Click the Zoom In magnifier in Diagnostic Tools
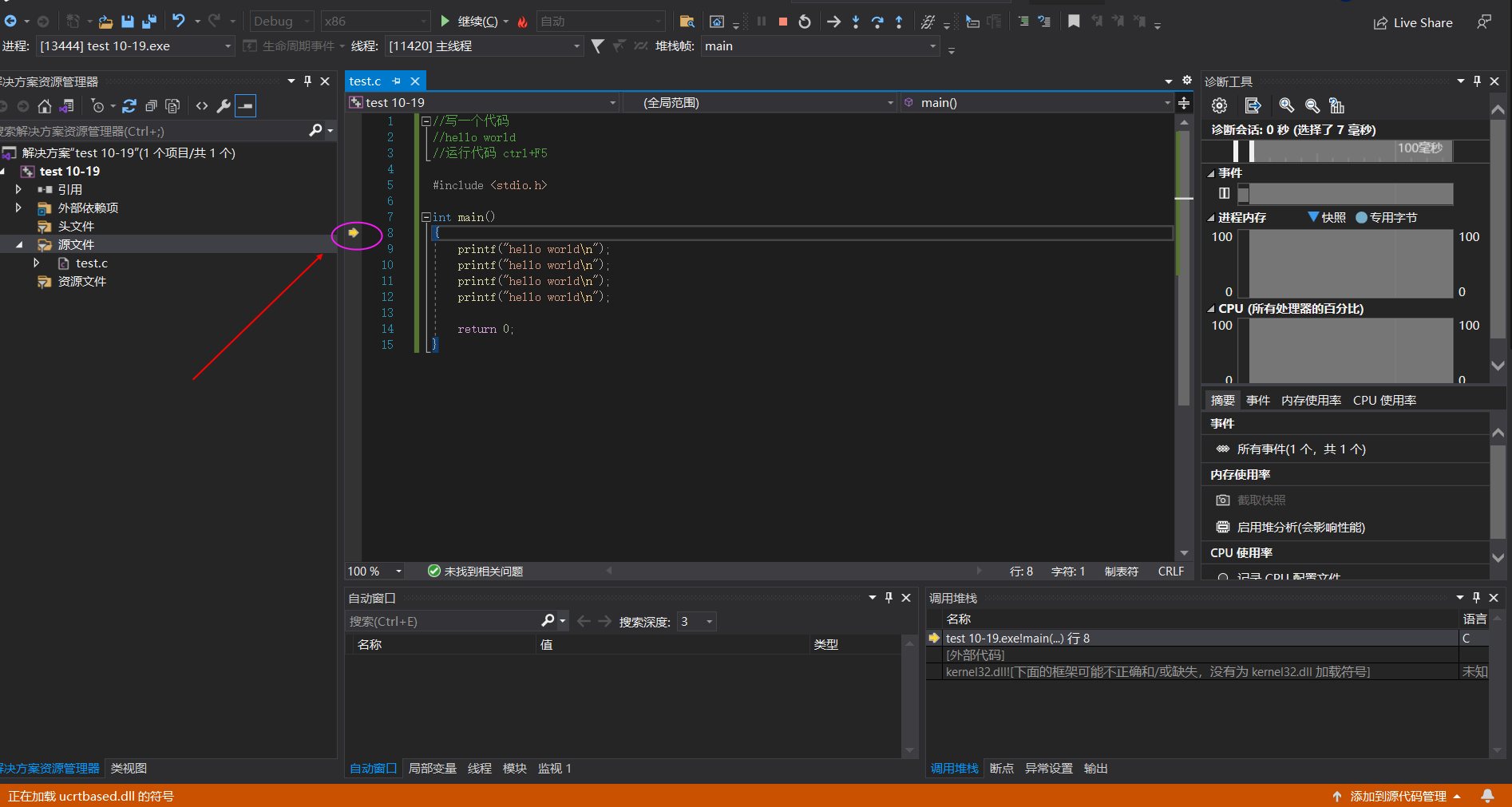Image resolution: width=1512 pixels, height=807 pixels. (x=1286, y=105)
